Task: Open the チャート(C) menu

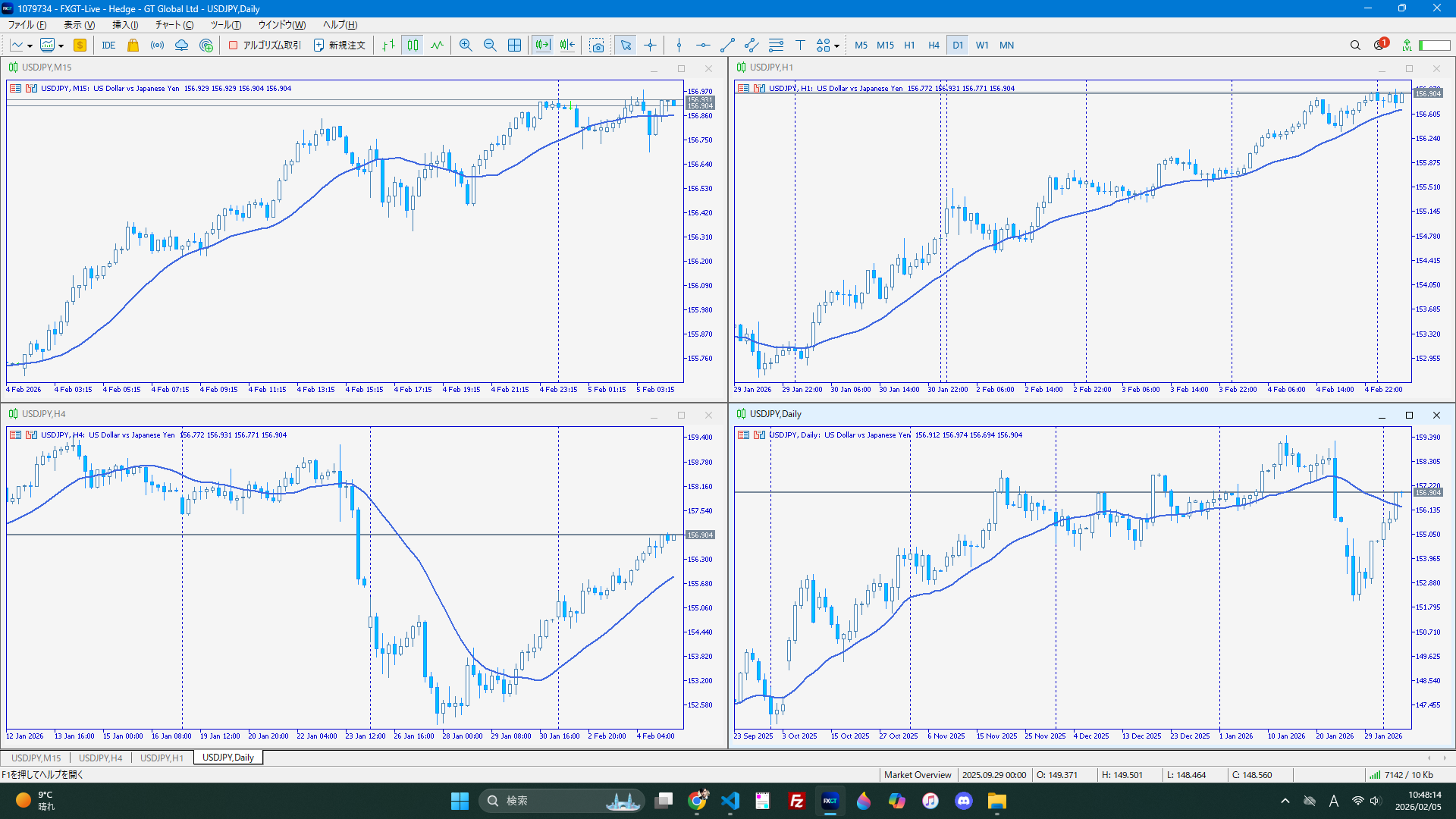Action: (x=174, y=25)
